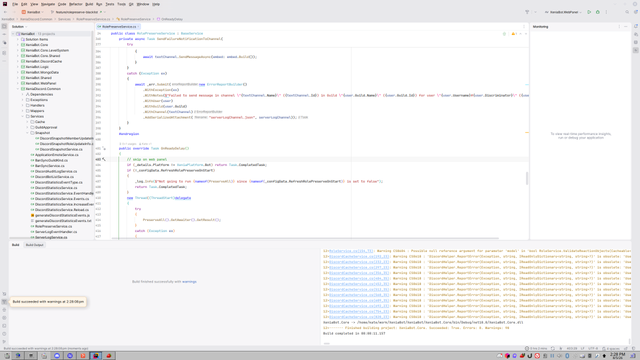Open the Git menu
The height and width of the screenshot is (360, 640).
coord(131,4)
